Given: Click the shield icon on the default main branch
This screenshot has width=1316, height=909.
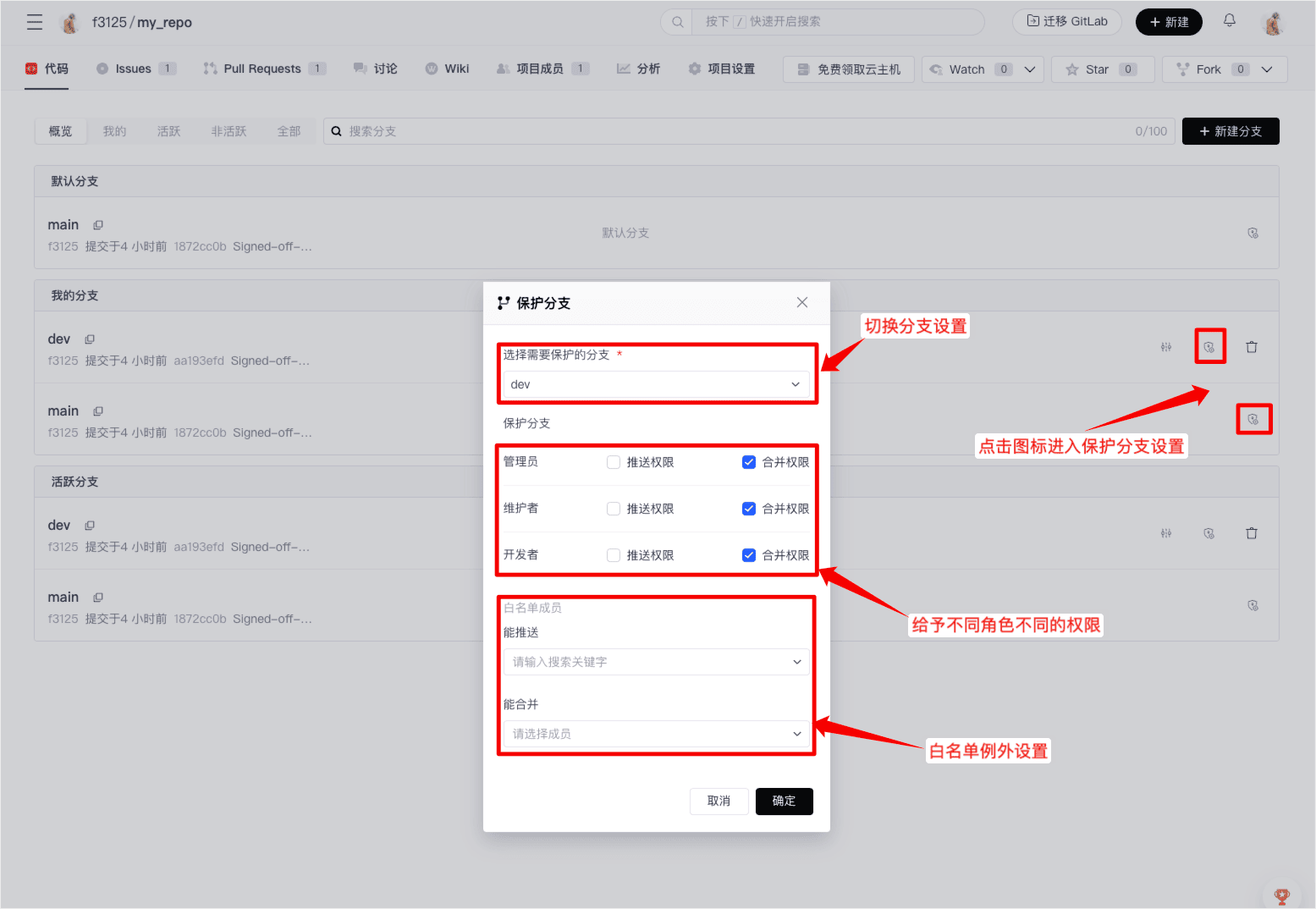Looking at the screenshot, I should click(1253, 233).
